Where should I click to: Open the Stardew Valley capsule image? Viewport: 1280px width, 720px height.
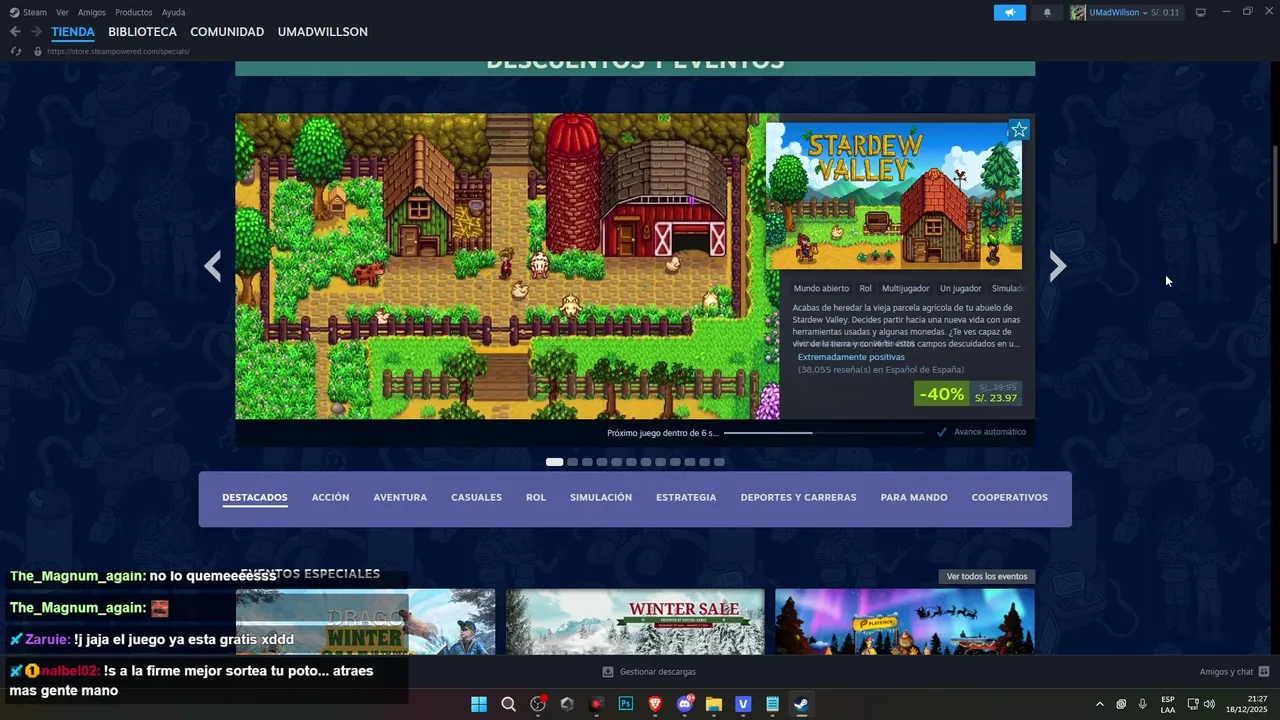point(894,195)
